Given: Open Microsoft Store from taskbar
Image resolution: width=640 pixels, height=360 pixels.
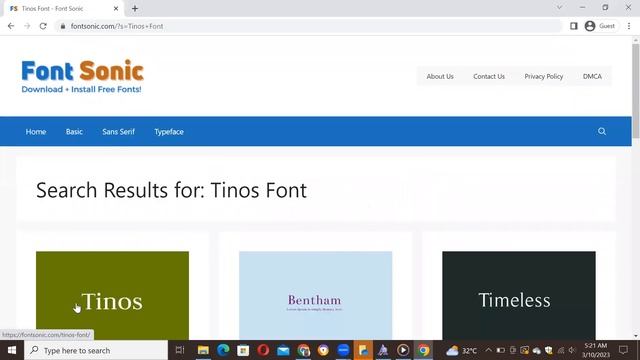Looking at the screenshot, I should tap(243, 350).
